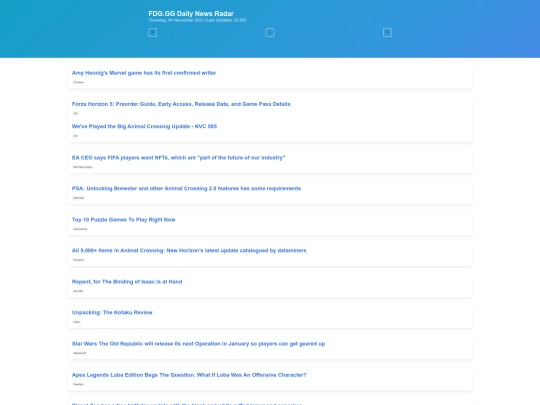
Task: Click the middle square icon button in header
Action: pos(270,33)
